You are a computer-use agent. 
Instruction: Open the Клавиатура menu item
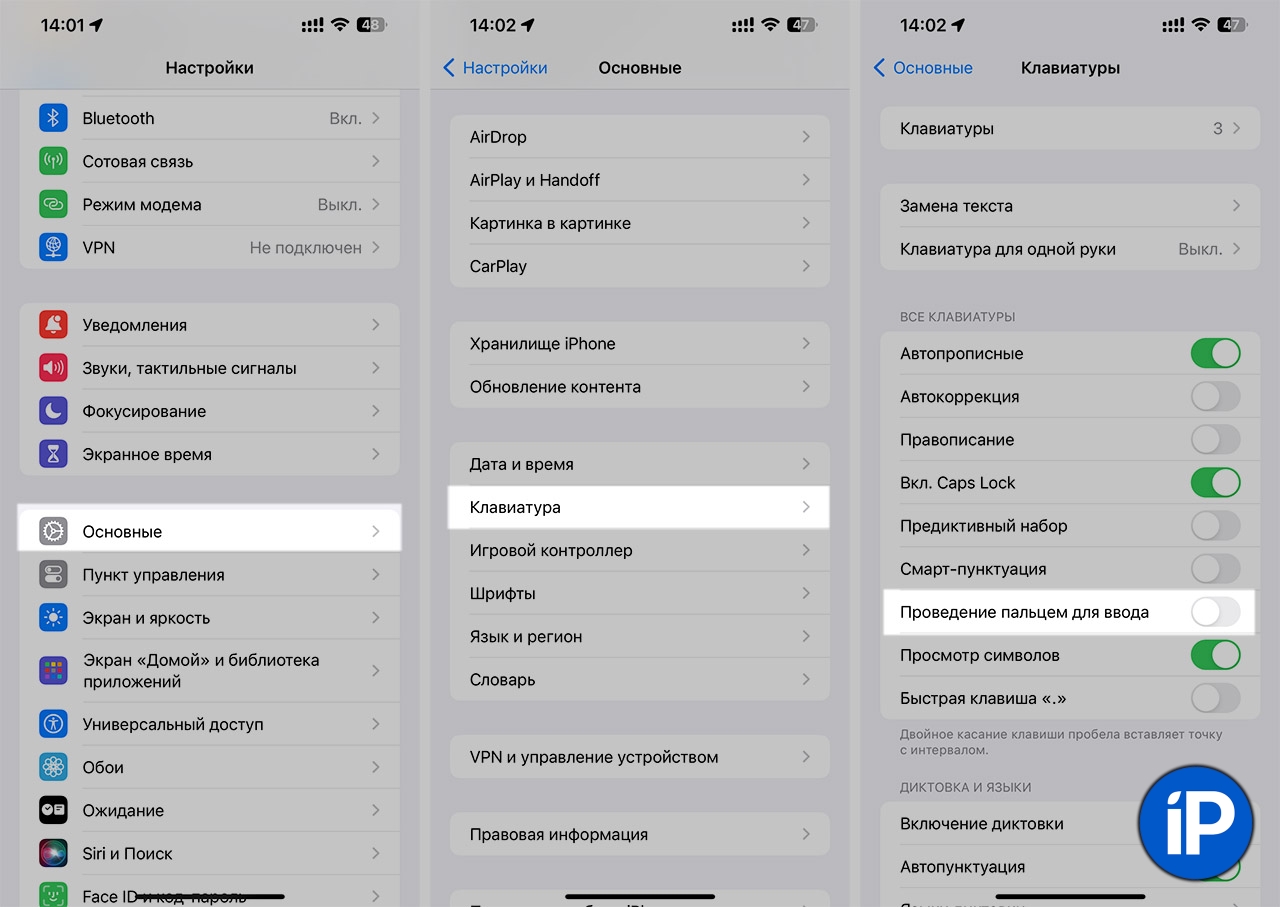[x=639, y=507]
